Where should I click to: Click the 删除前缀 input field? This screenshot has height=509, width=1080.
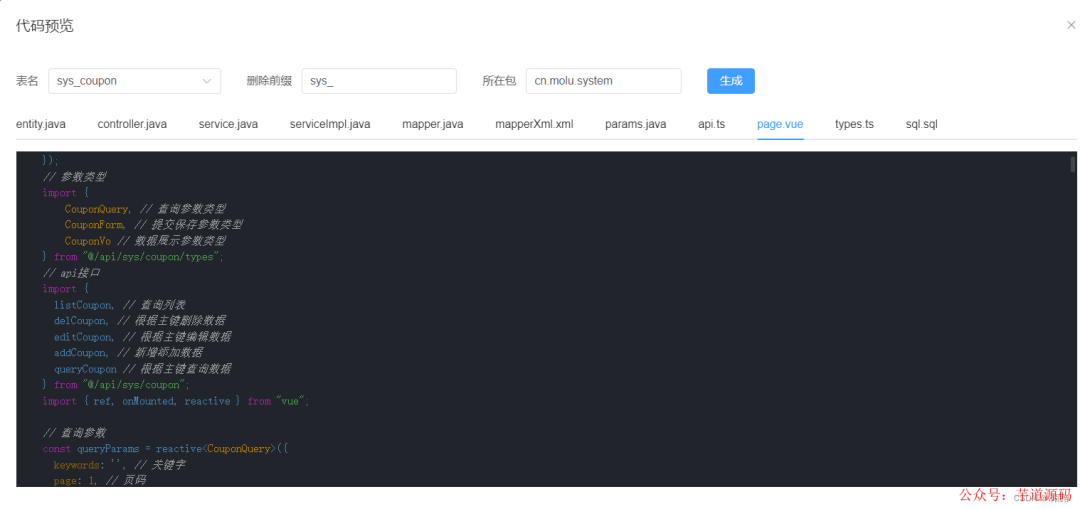[379, 81]
